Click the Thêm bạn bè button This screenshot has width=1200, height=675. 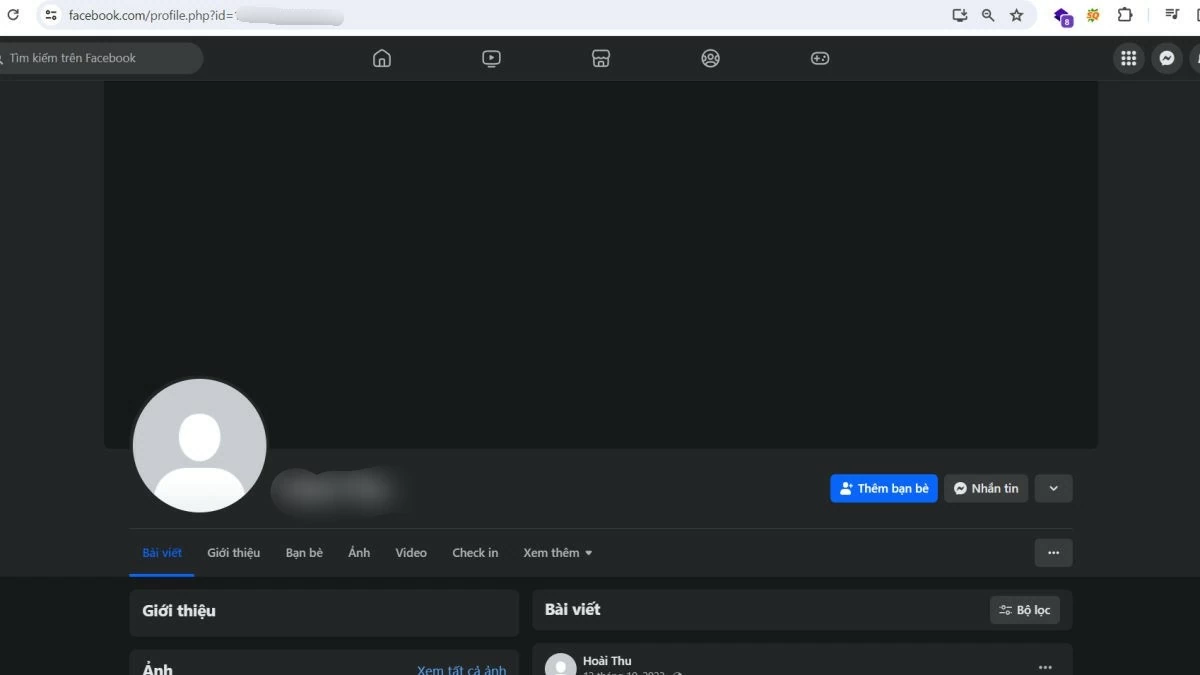point(883,488)
